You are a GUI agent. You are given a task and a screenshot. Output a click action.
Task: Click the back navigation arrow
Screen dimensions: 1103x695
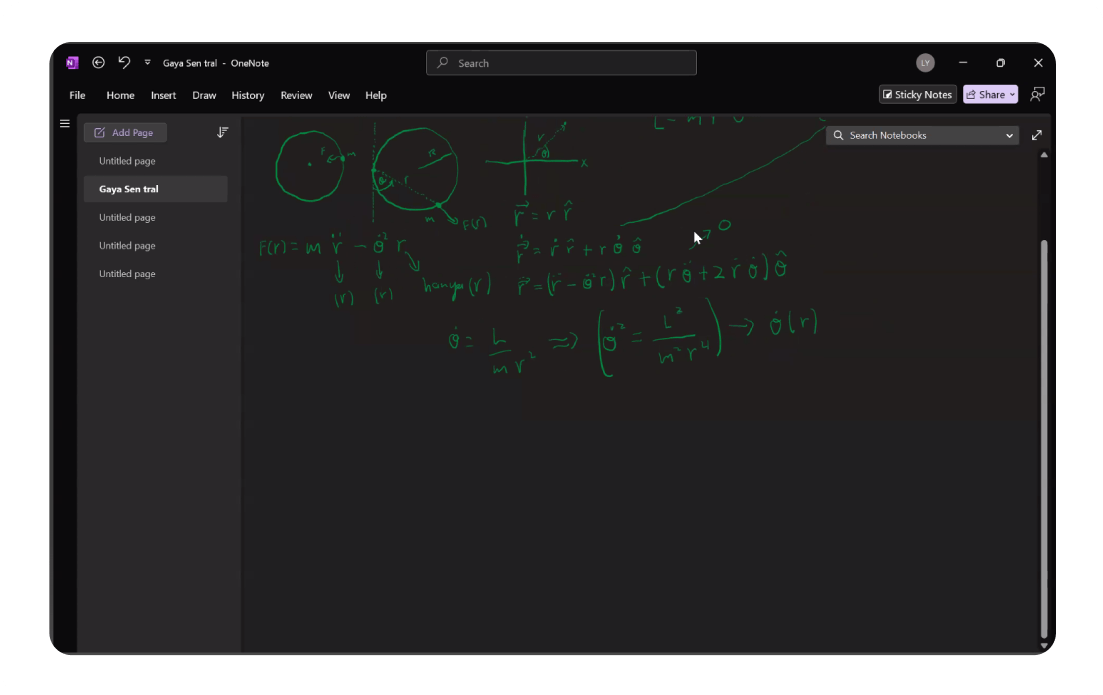tap(98, 62)
